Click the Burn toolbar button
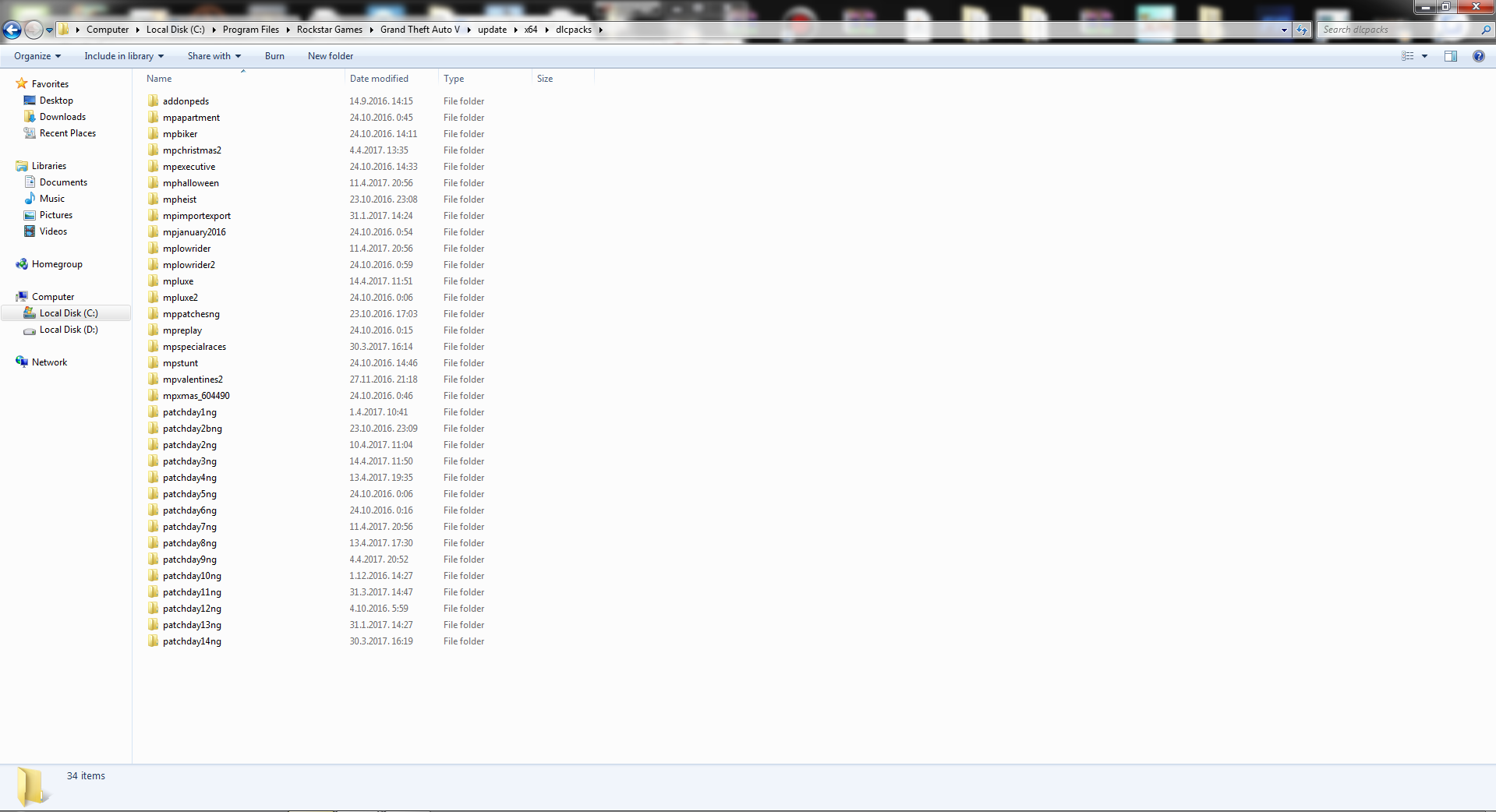Viewport: 1496px width, 812px height. pyautogui.click(x=274, y=56)
